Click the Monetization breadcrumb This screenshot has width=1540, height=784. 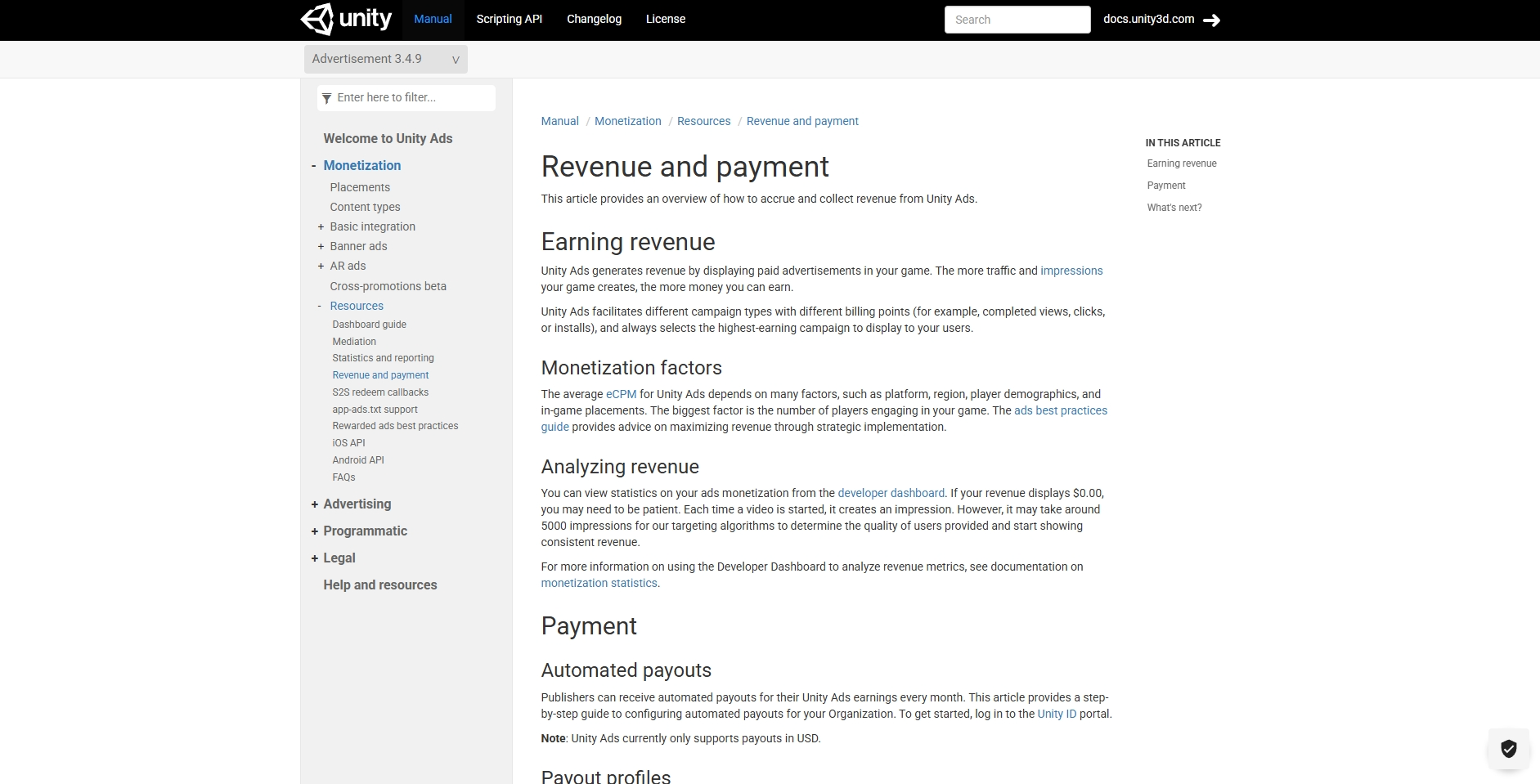(x=627, y=121)
